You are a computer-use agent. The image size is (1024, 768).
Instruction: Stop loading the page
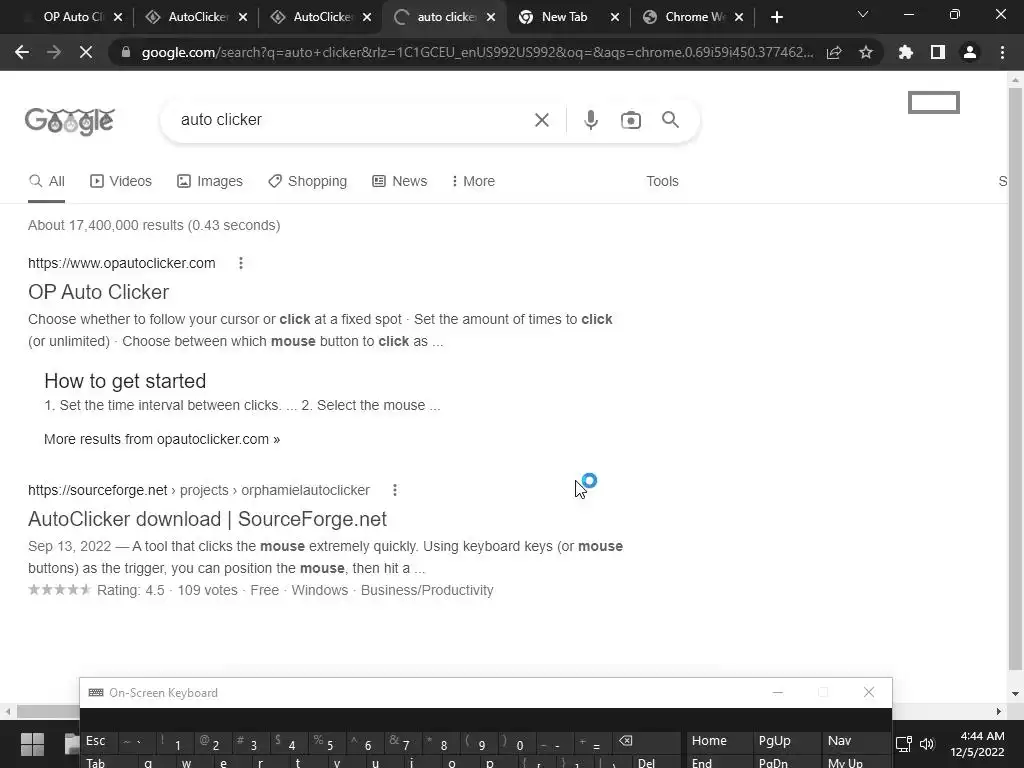point(86,52)
